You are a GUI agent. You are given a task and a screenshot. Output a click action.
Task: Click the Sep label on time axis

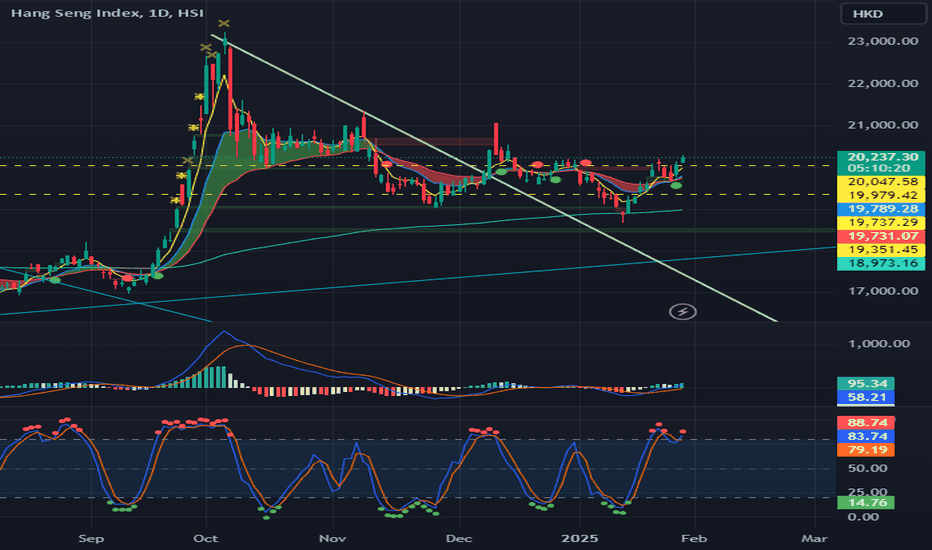(91, 539)
